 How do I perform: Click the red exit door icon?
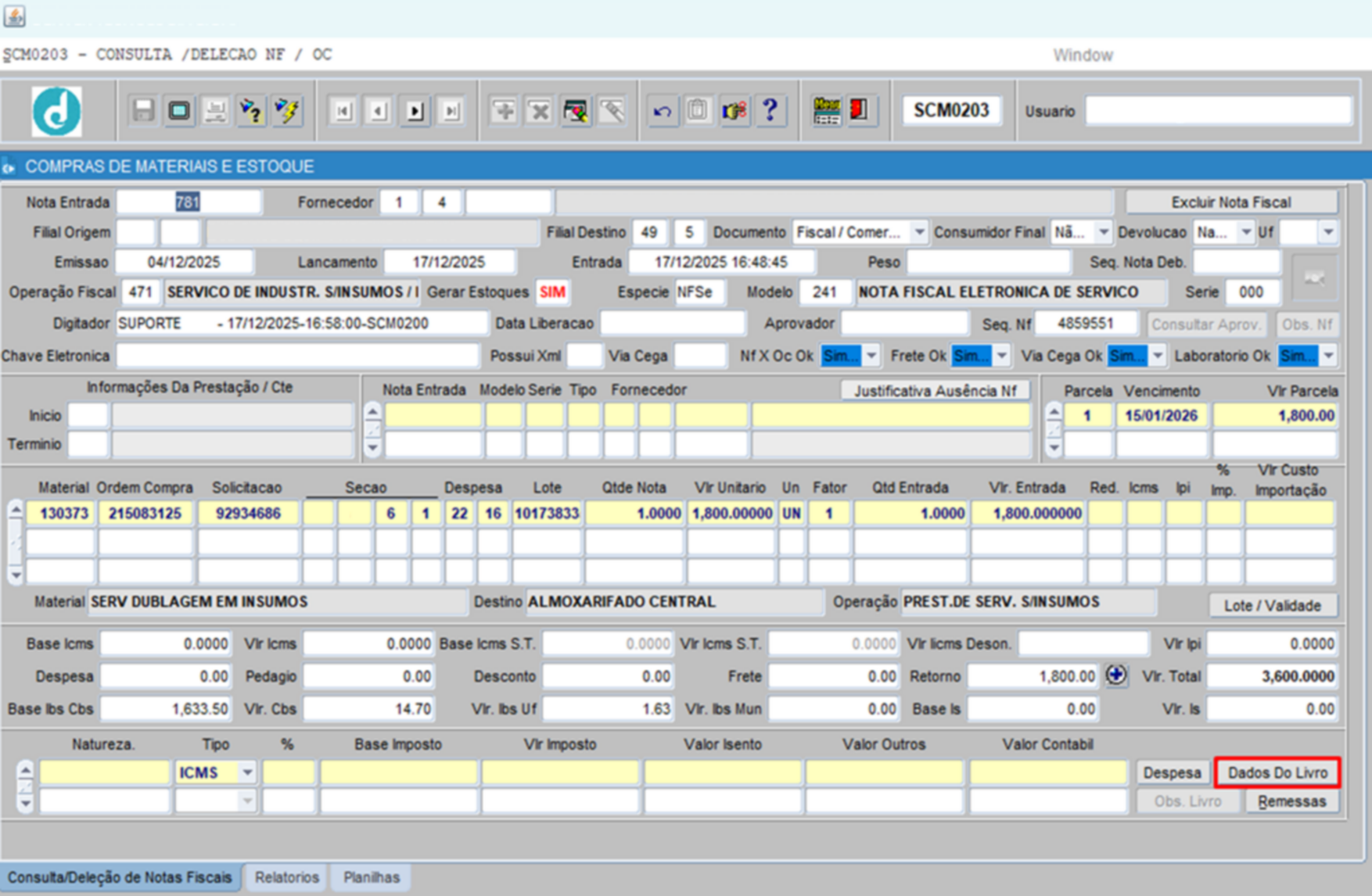pos(860,110)
